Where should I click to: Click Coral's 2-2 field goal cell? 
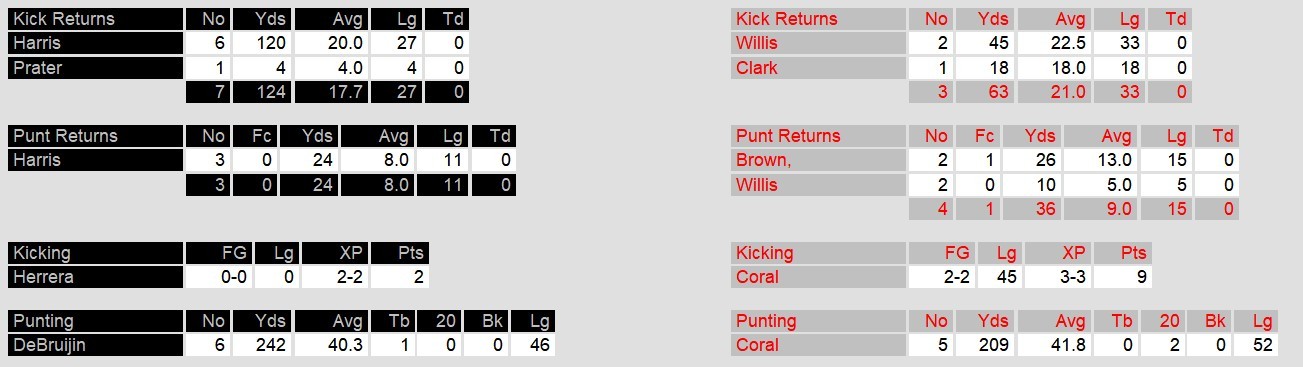[942, 277]
